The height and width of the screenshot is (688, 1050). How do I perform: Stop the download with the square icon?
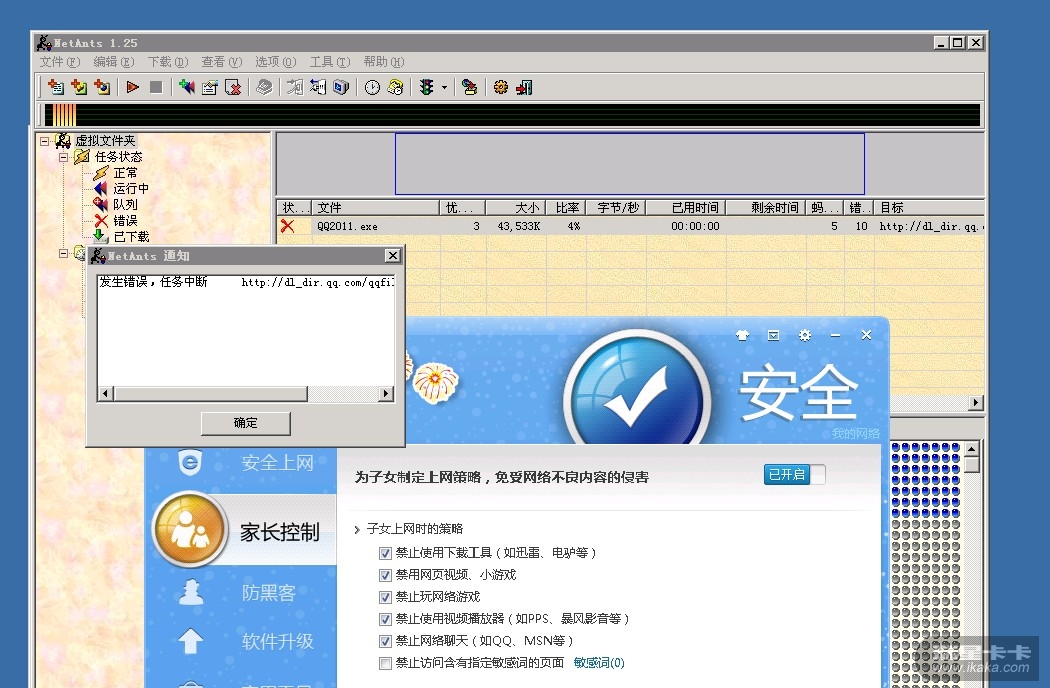[156, 87]
